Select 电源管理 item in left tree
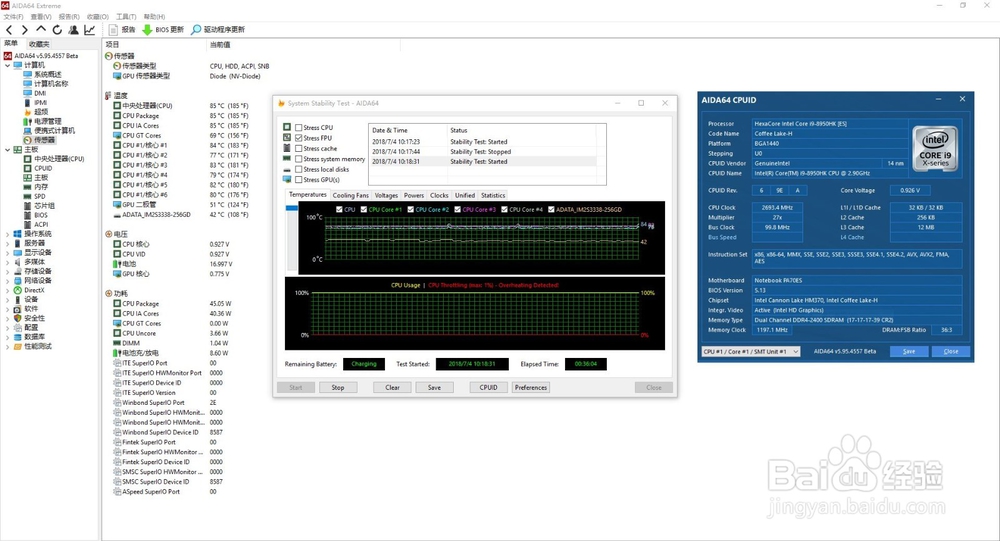The image size is (1000, 541). (48, 121)
